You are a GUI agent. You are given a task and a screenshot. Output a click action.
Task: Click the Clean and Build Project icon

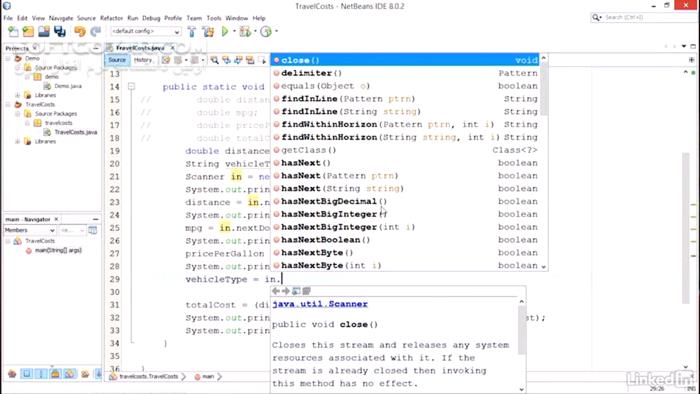point(208,31)
